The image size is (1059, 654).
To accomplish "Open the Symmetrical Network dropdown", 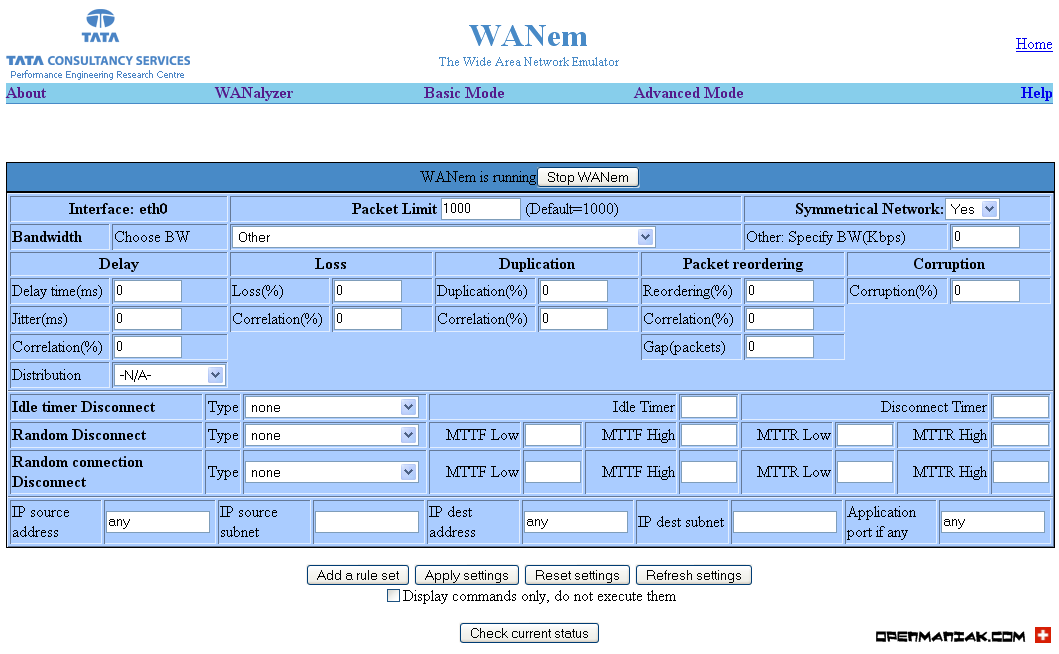I will pyautogui.click(x=972, y=209).
